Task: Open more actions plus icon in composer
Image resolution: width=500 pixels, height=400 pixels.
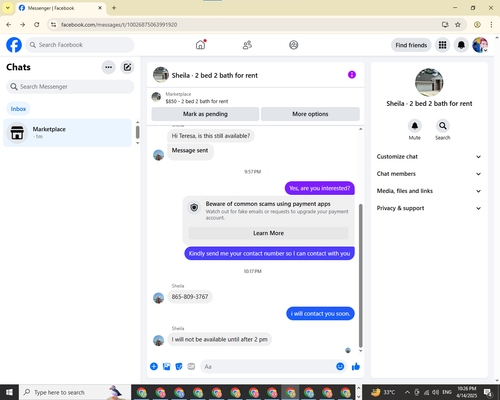Action: pyautogui.click(x=154, y=366)
